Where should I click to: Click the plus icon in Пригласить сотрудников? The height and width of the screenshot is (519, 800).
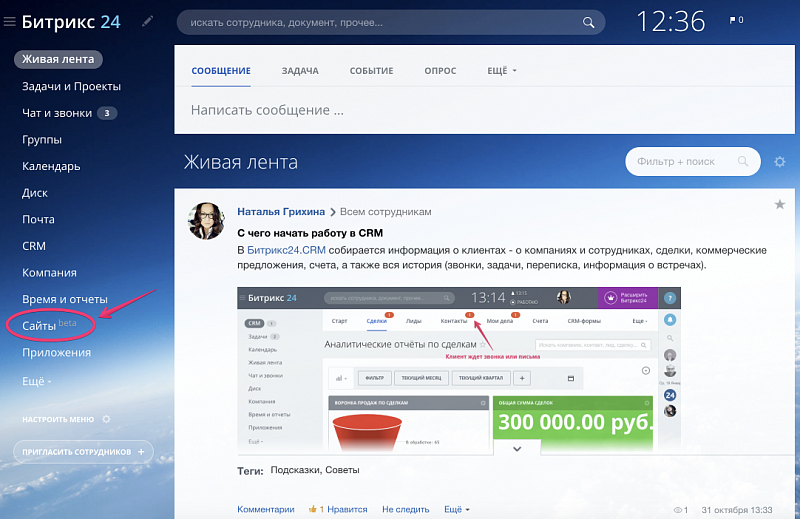coord(141,452)
